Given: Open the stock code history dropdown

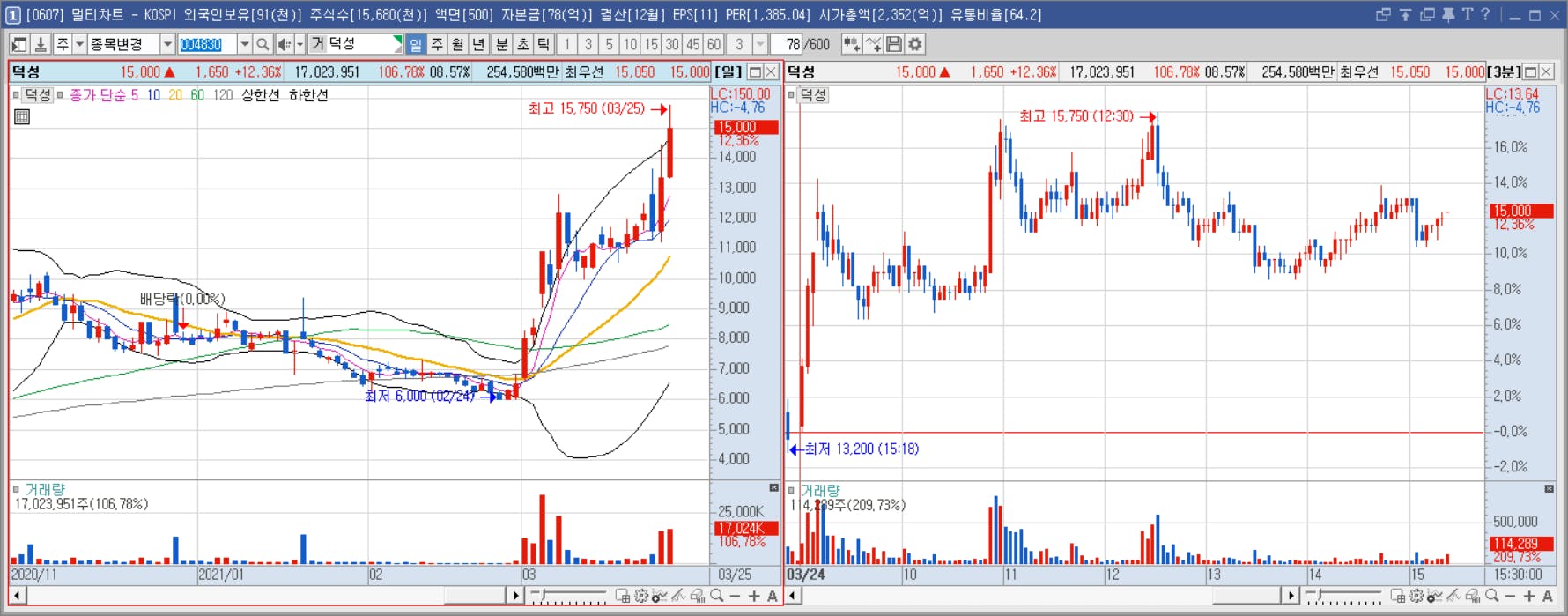Looking at the screenshot, I should point(244,44).
